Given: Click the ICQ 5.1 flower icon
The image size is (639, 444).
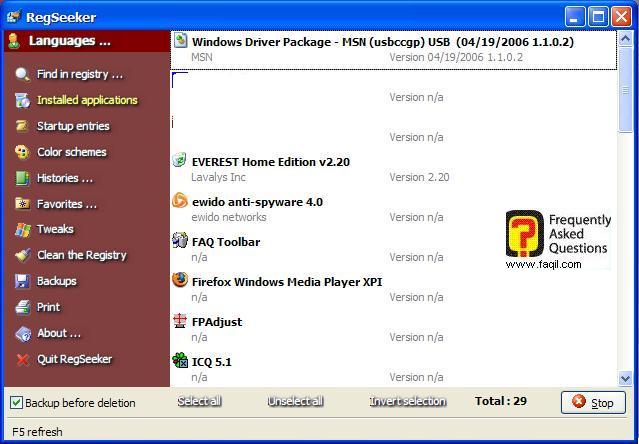Looking at the screenshot, I should [180, 361].
